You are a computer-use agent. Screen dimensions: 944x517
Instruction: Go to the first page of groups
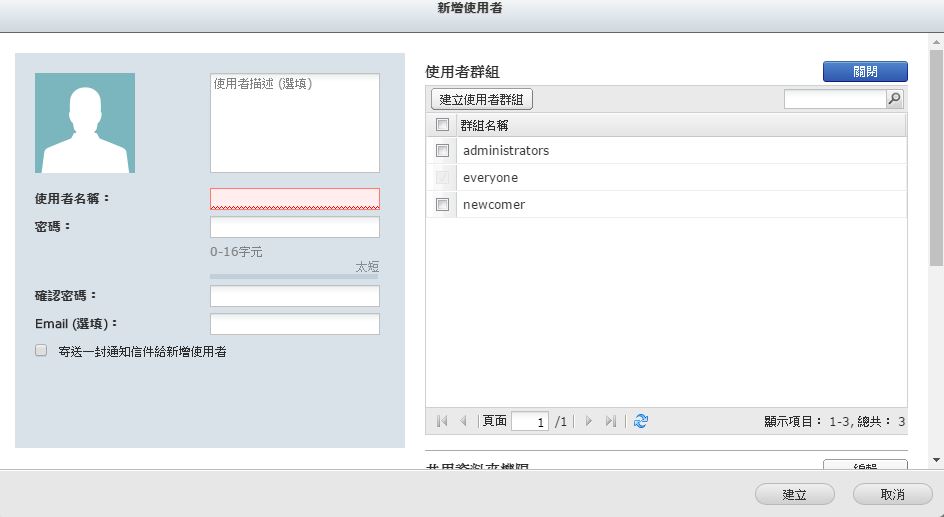(x=442, y=421)
